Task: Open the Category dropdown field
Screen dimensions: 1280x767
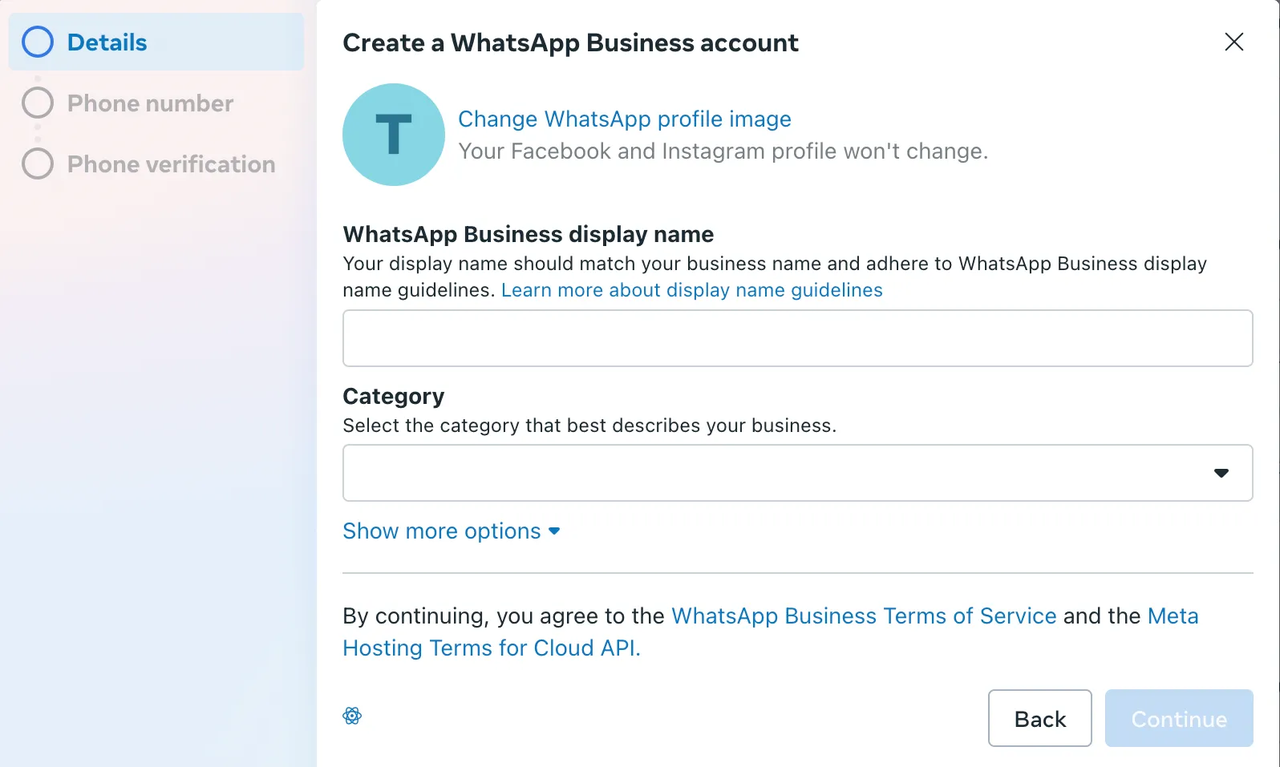Action: [x=780, y=473]
